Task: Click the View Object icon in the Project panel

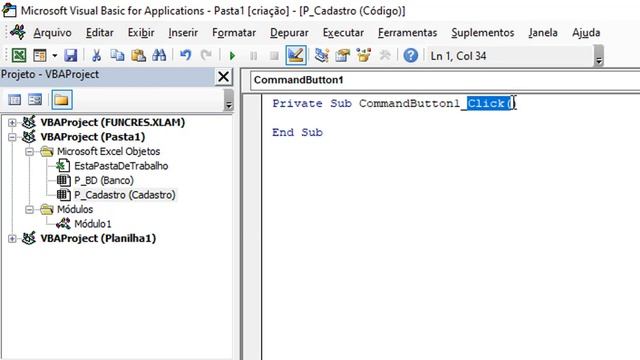Action: coord(35,100)
